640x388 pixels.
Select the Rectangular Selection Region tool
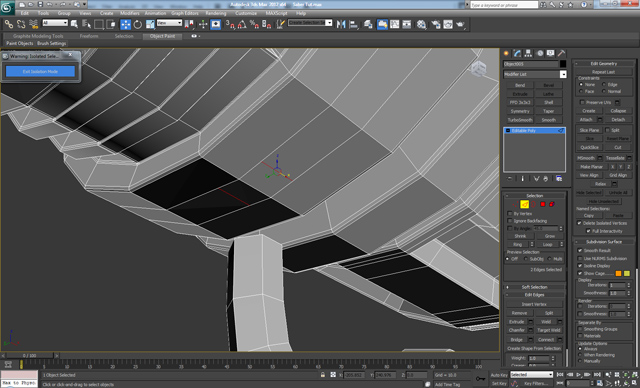[99, 24]
